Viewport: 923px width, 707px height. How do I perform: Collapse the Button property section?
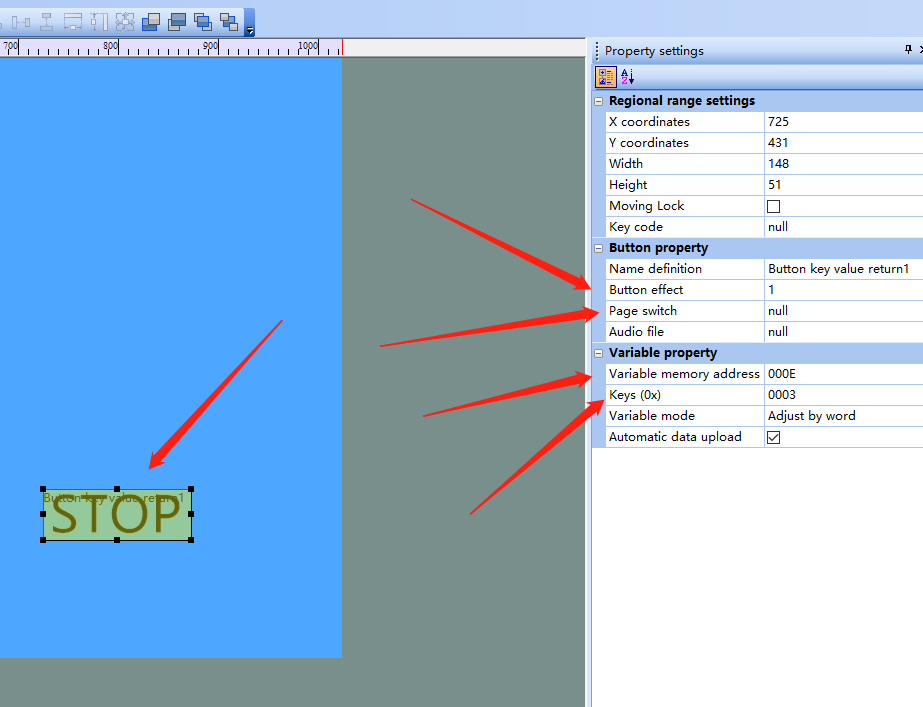[599, 248]
